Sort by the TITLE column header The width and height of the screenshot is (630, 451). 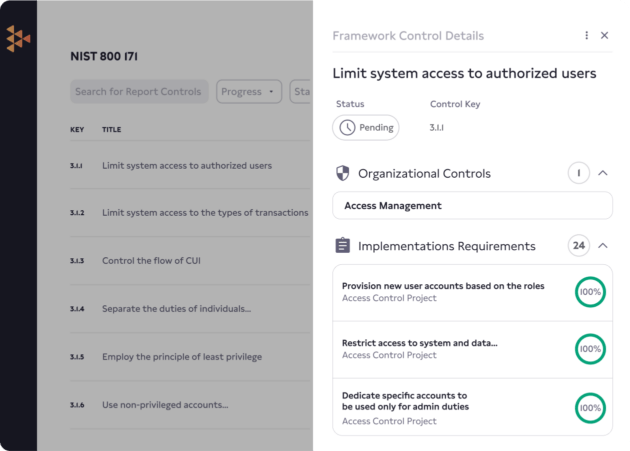tap(111, 130)
